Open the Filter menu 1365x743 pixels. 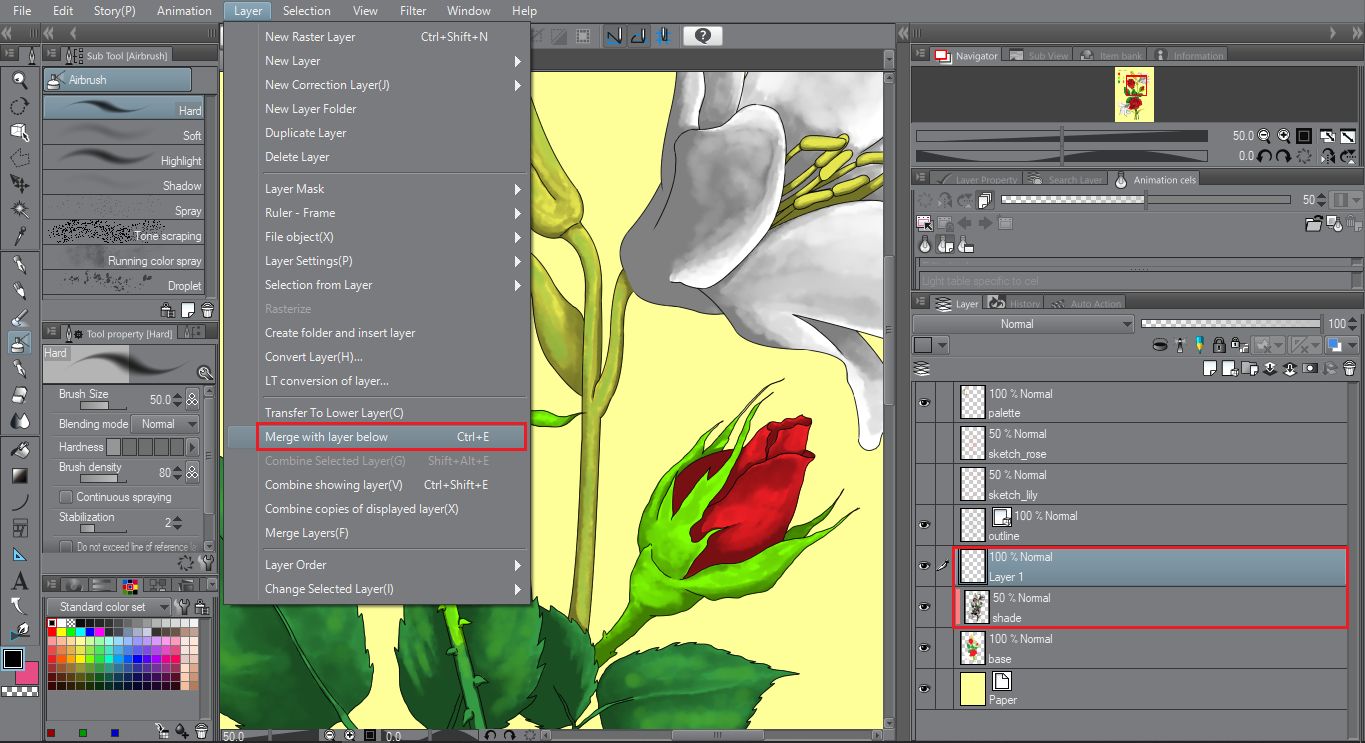[x=413, y=11]
